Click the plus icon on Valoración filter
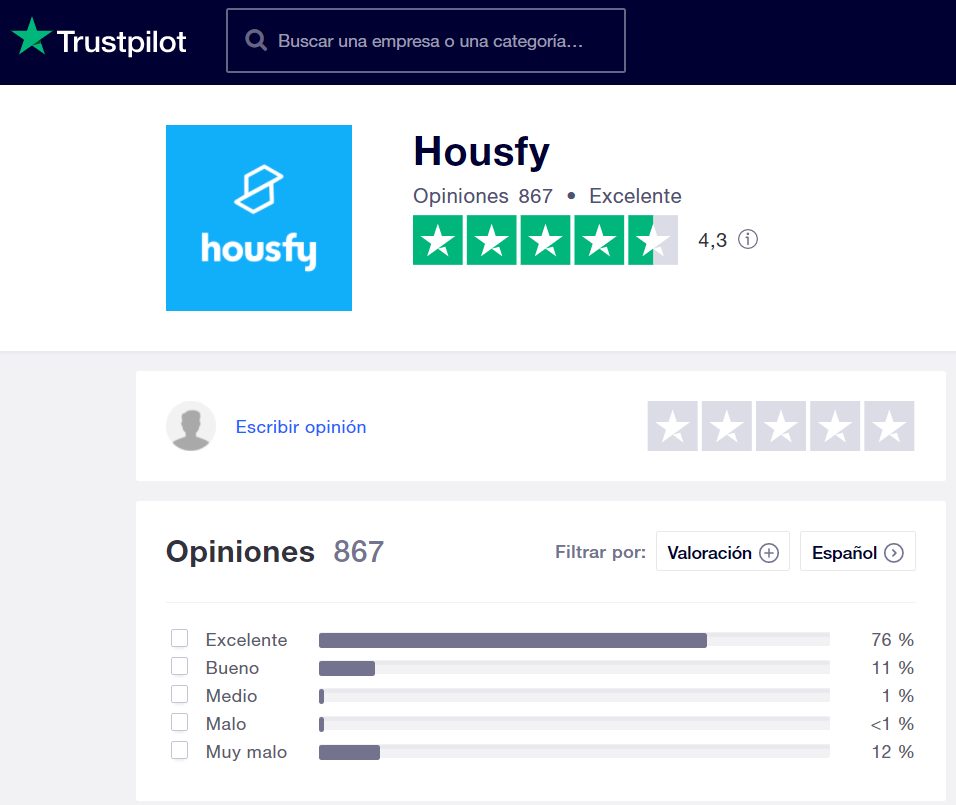The image size is (956, 805). [x=769, y=553]
